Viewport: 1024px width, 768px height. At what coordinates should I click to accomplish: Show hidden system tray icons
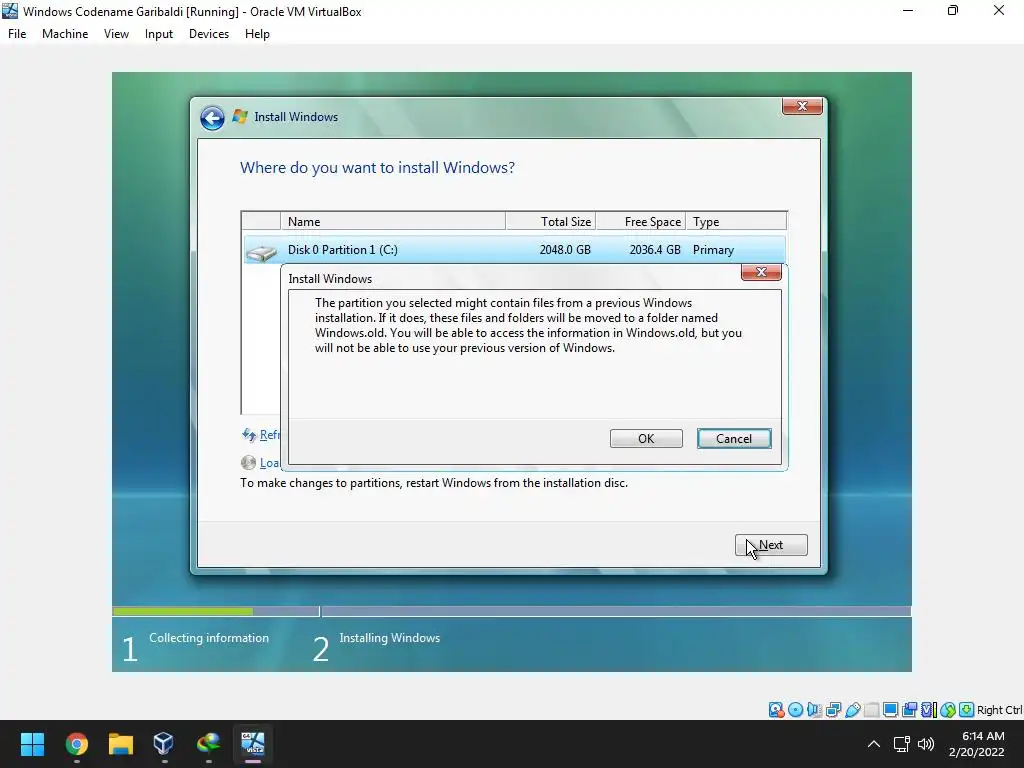(874, 744)
